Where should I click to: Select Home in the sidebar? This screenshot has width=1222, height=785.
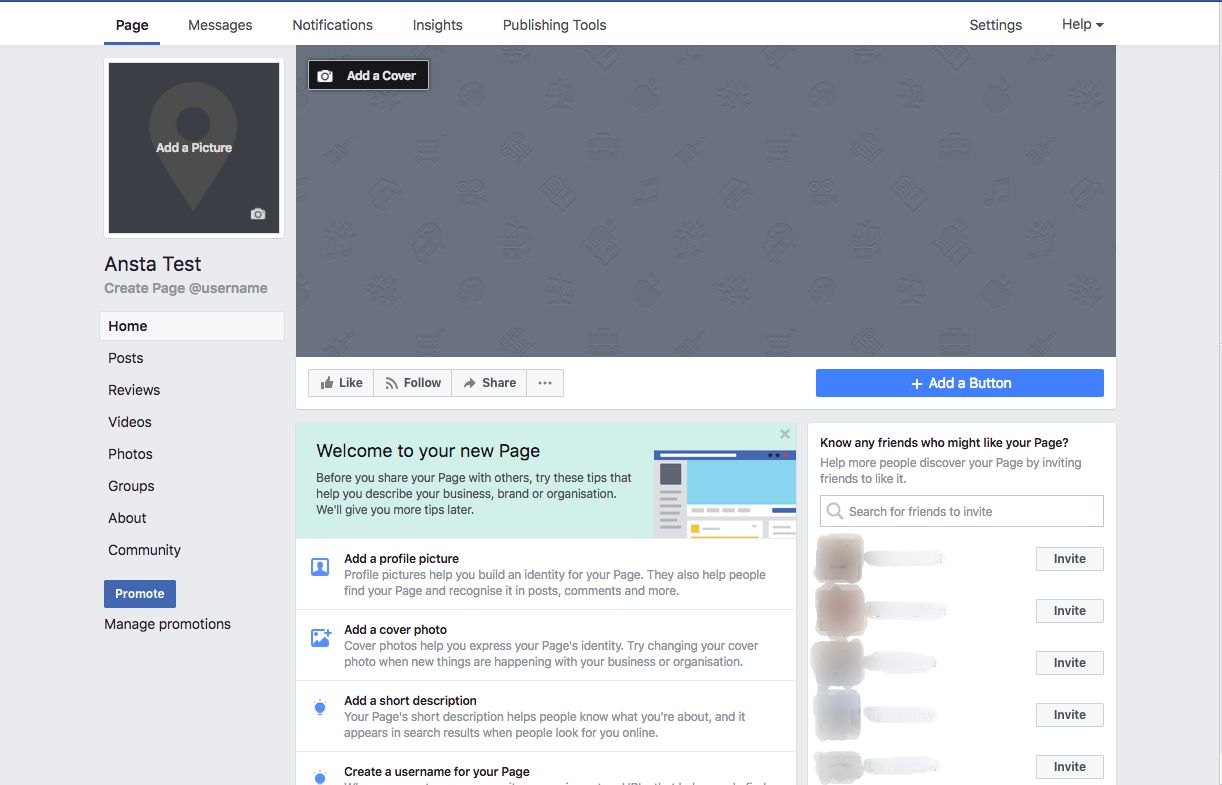tap(192, 326)
